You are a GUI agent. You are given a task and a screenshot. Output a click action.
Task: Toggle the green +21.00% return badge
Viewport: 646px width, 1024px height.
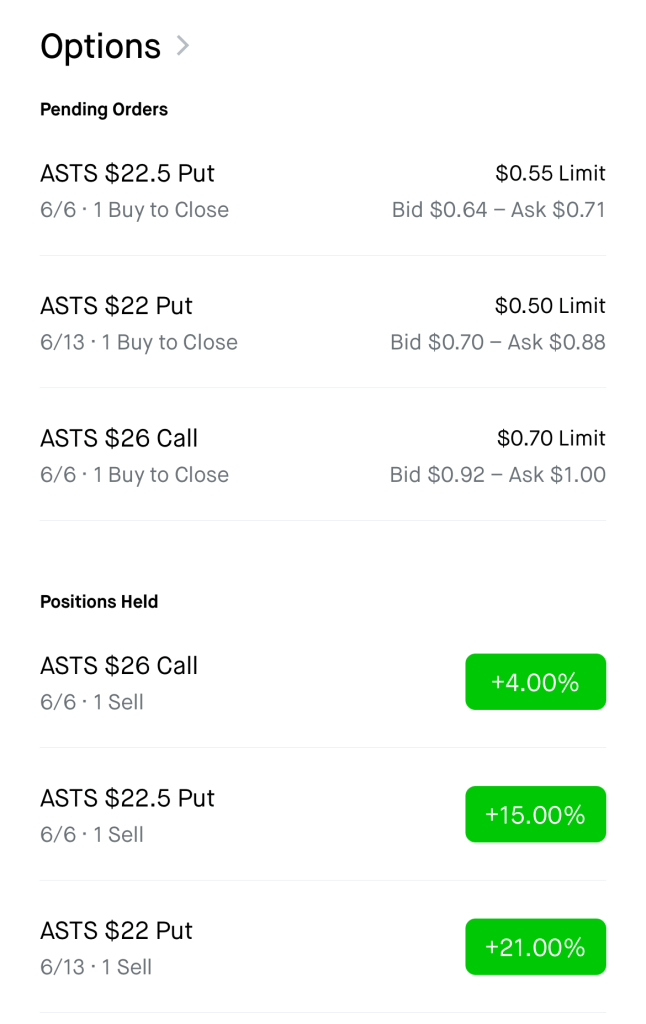point(535,947)
